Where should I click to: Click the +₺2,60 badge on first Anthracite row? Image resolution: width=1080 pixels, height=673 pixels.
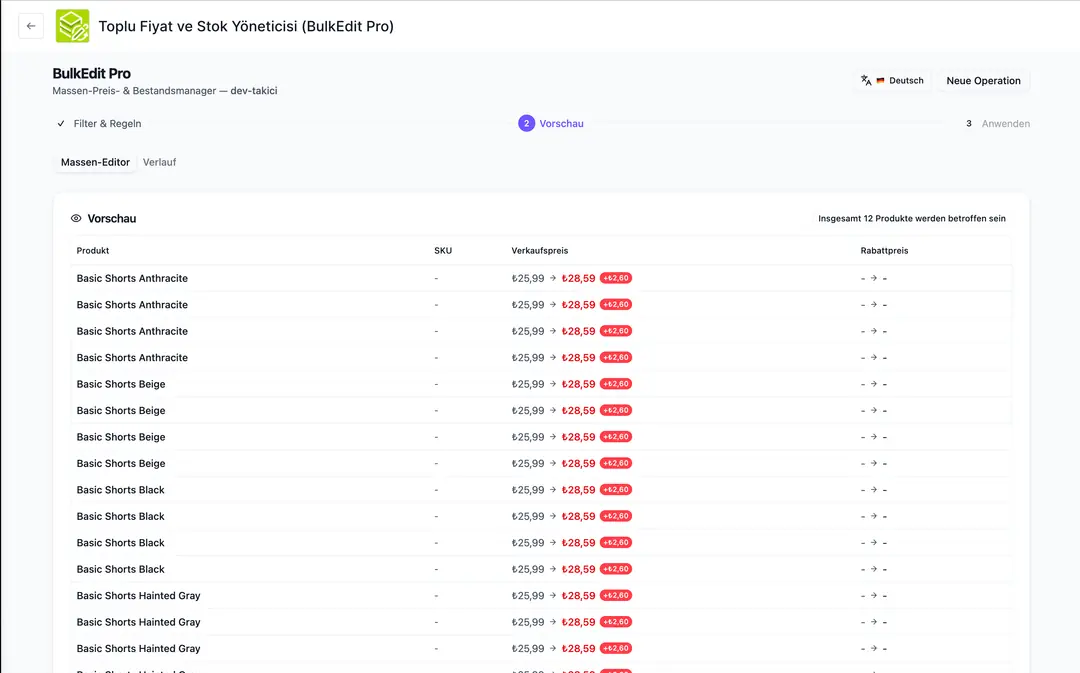pos(616,278)
